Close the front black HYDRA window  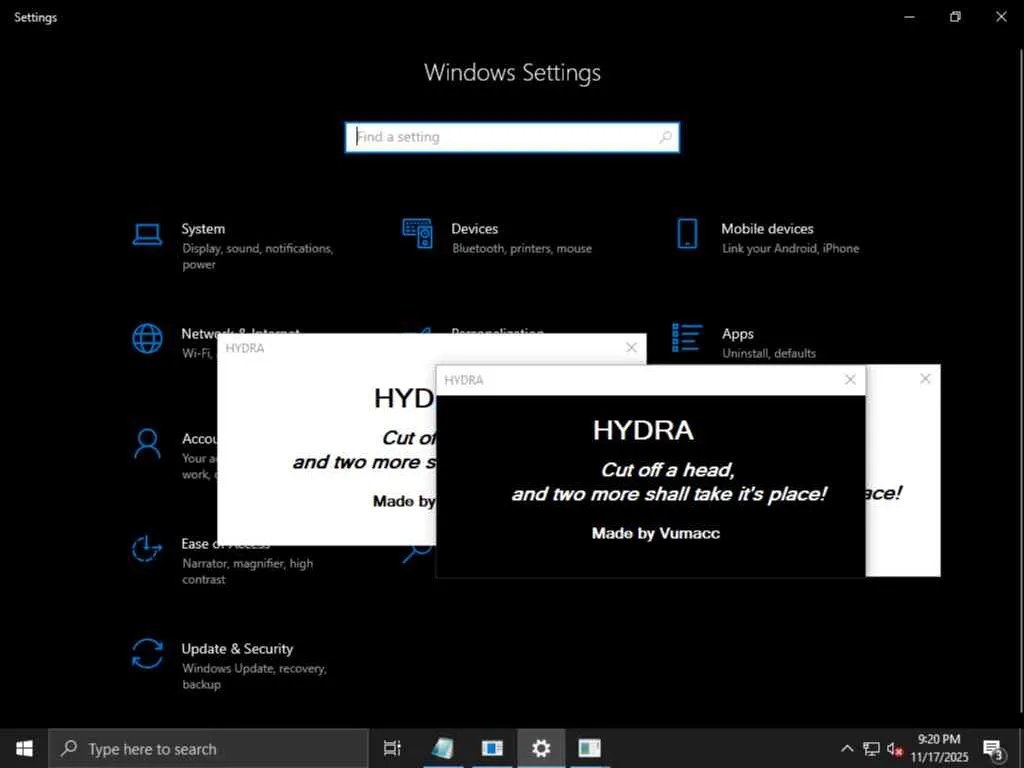click(x=850, y=379)
